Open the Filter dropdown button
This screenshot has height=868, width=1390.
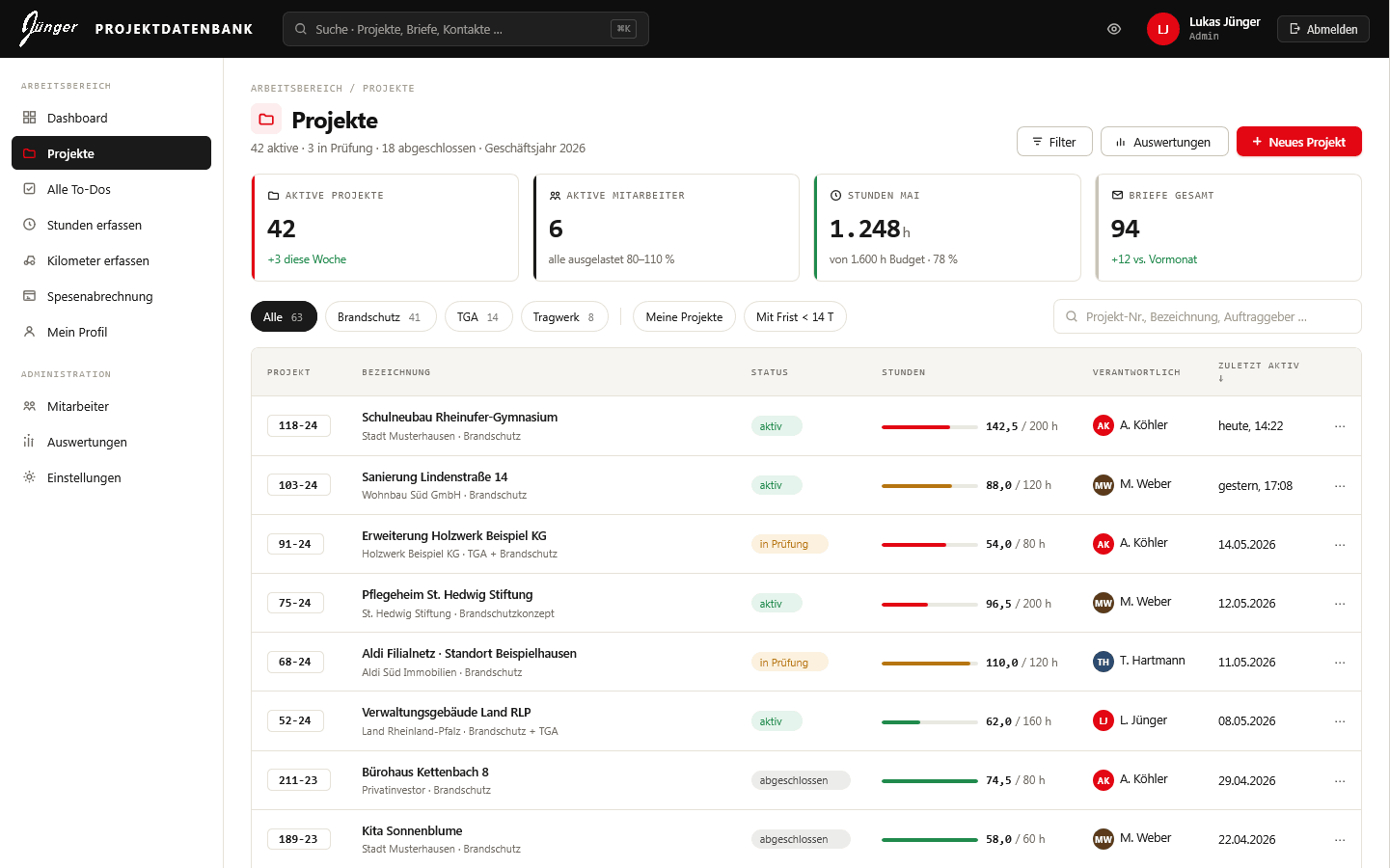tap(1054, 142)
